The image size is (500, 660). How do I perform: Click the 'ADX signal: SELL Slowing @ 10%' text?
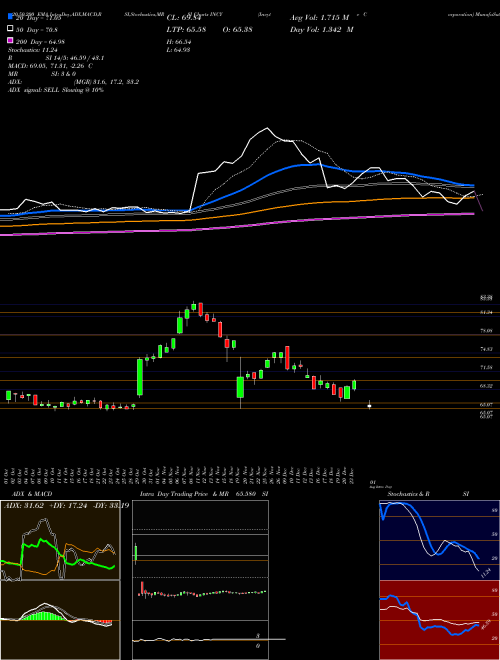[56, 90]
